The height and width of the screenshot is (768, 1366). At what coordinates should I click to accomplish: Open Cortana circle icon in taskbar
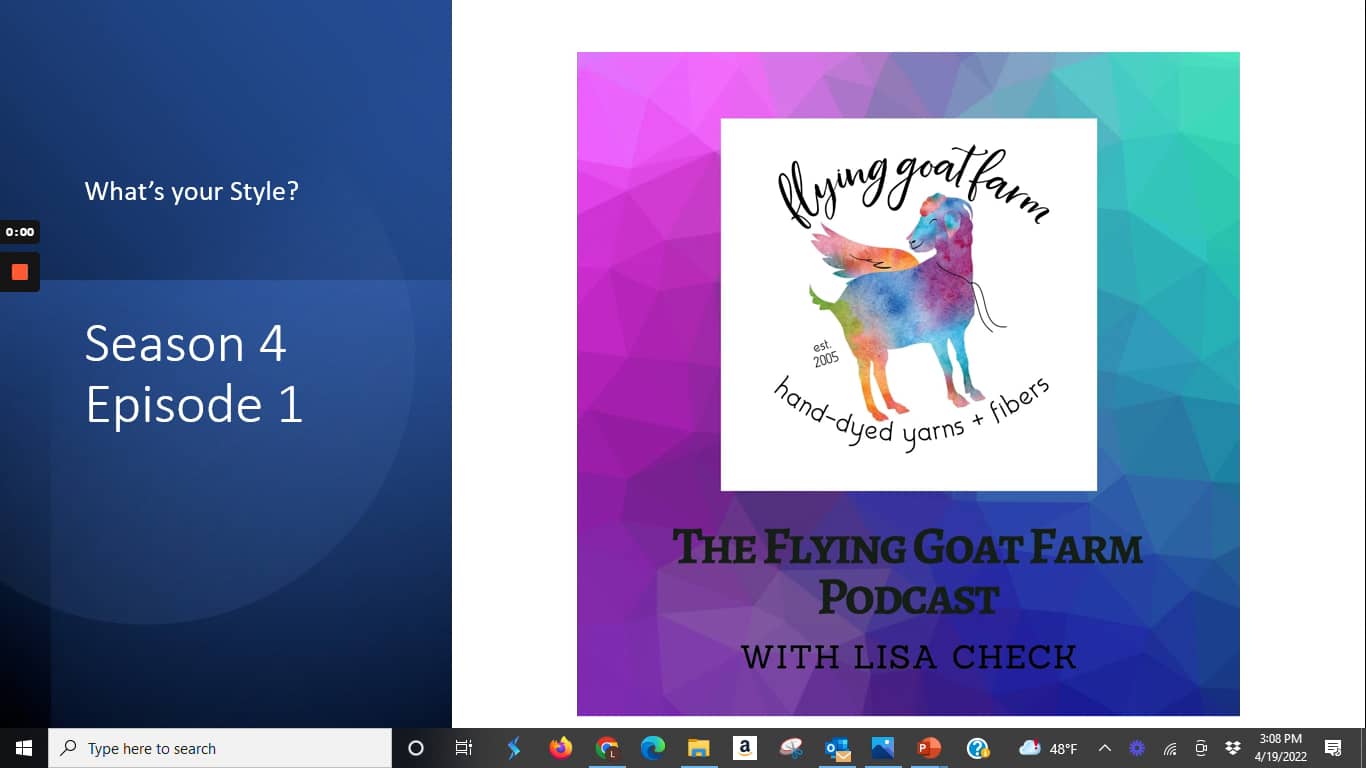point(416,748)
